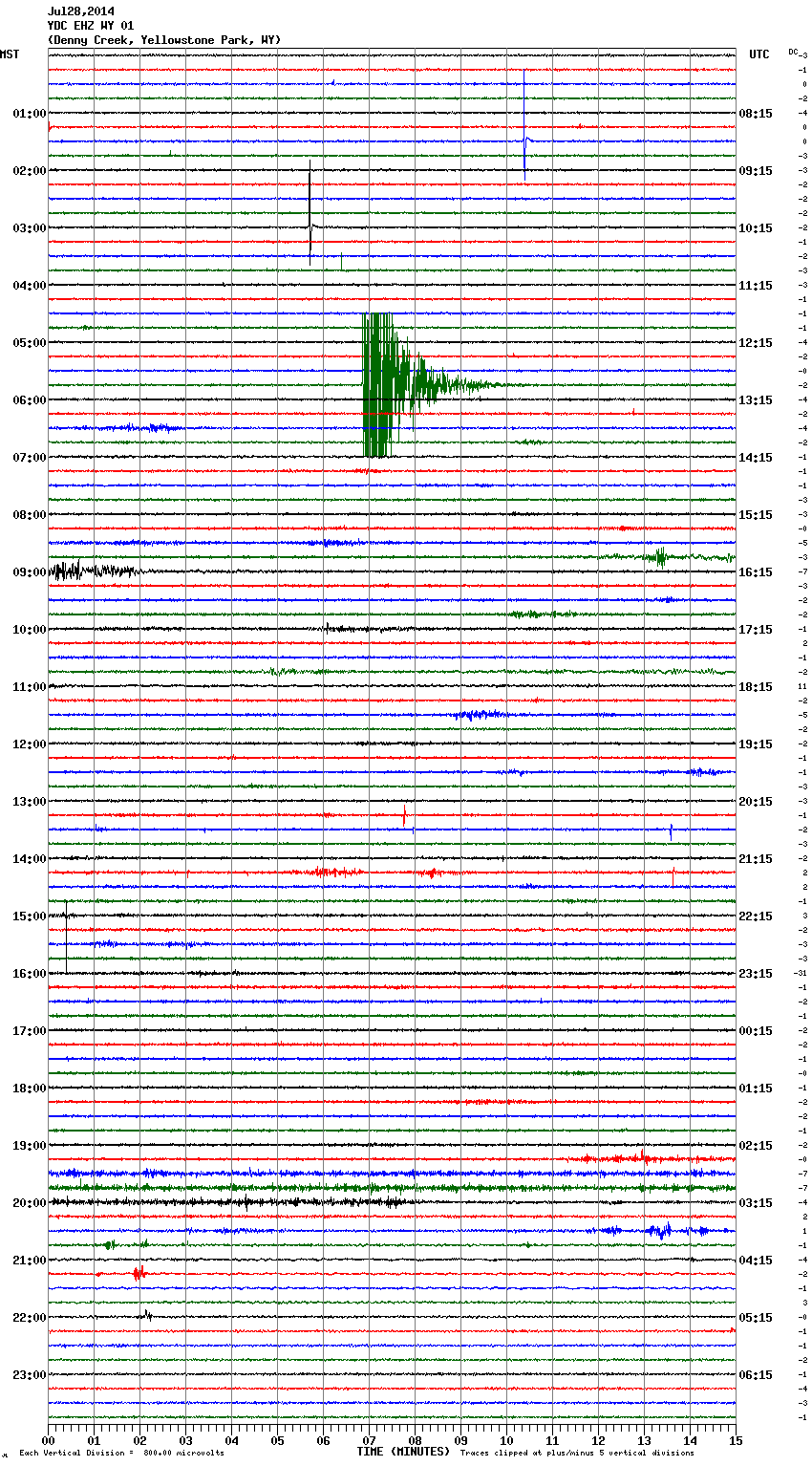The height and width of the screenshot is (1466, 812).
Task: Click "Each Vertical Division = 800.00 microvolts" note
Action: pos(121,1453)
